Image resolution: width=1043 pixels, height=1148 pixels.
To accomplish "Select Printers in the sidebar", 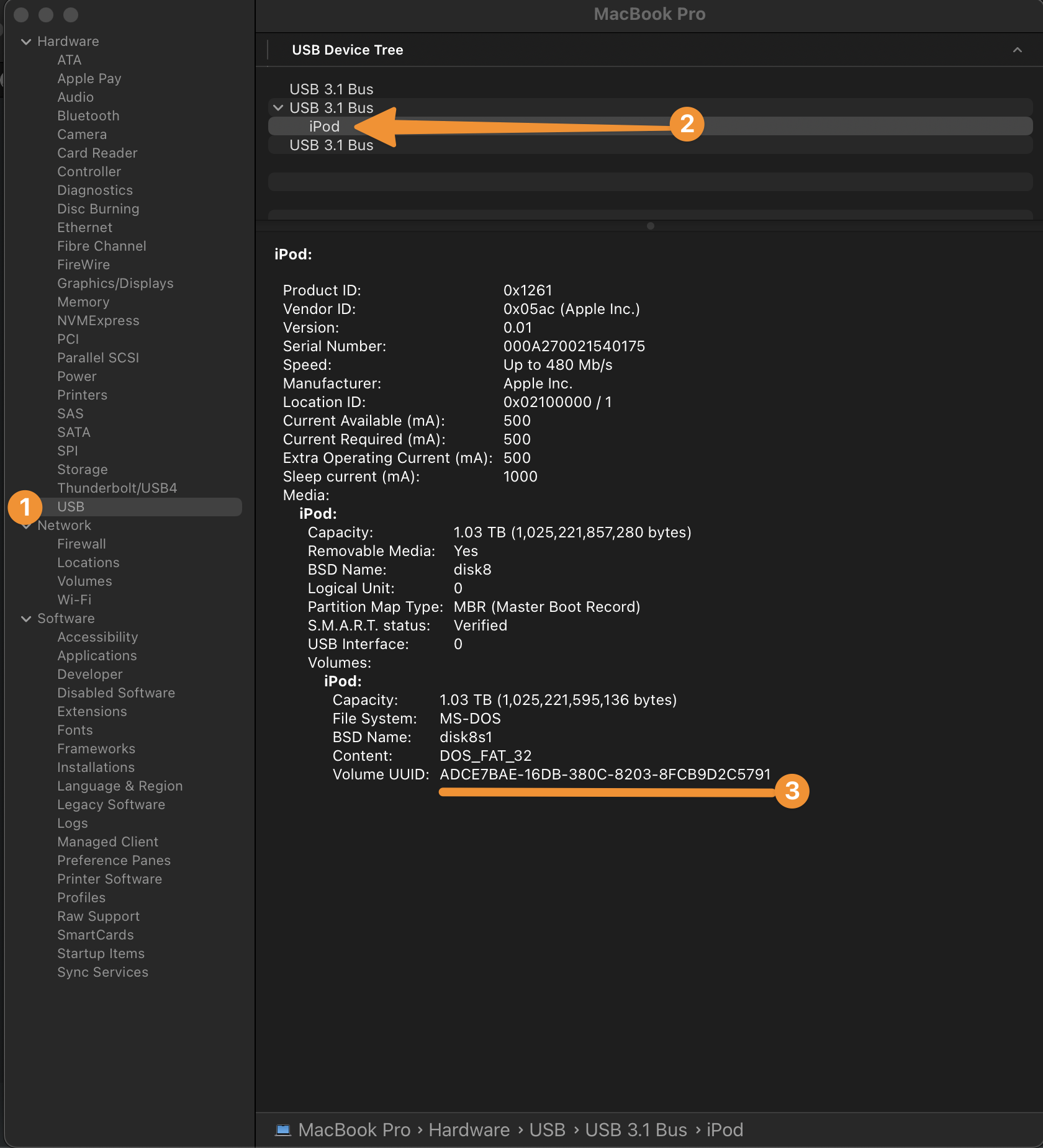I will pyautogui.click(x=83, y=395).
